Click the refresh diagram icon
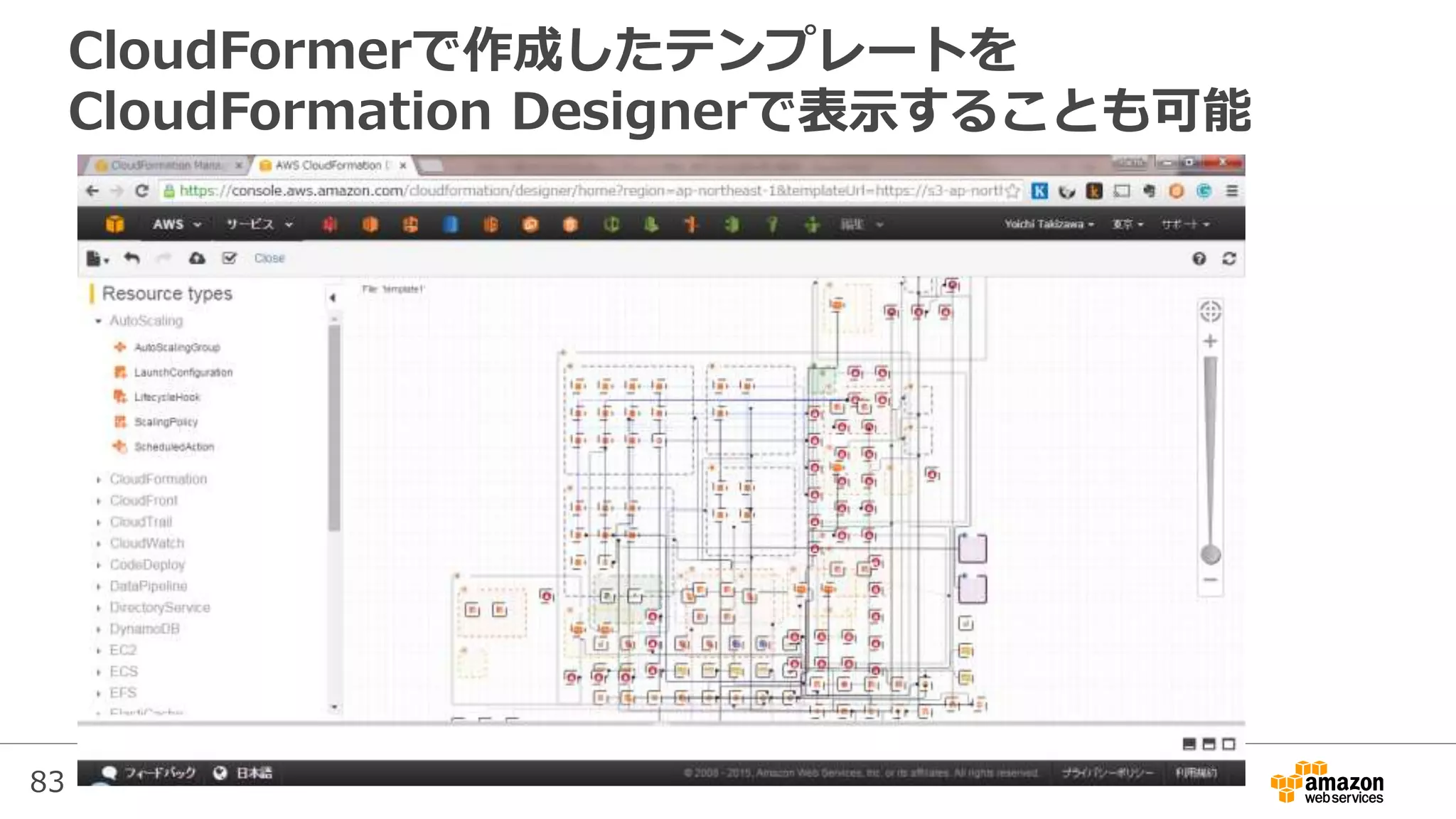Image resolution: width=1456 pixels, height=819 pixels. (x=1229, y=258)
